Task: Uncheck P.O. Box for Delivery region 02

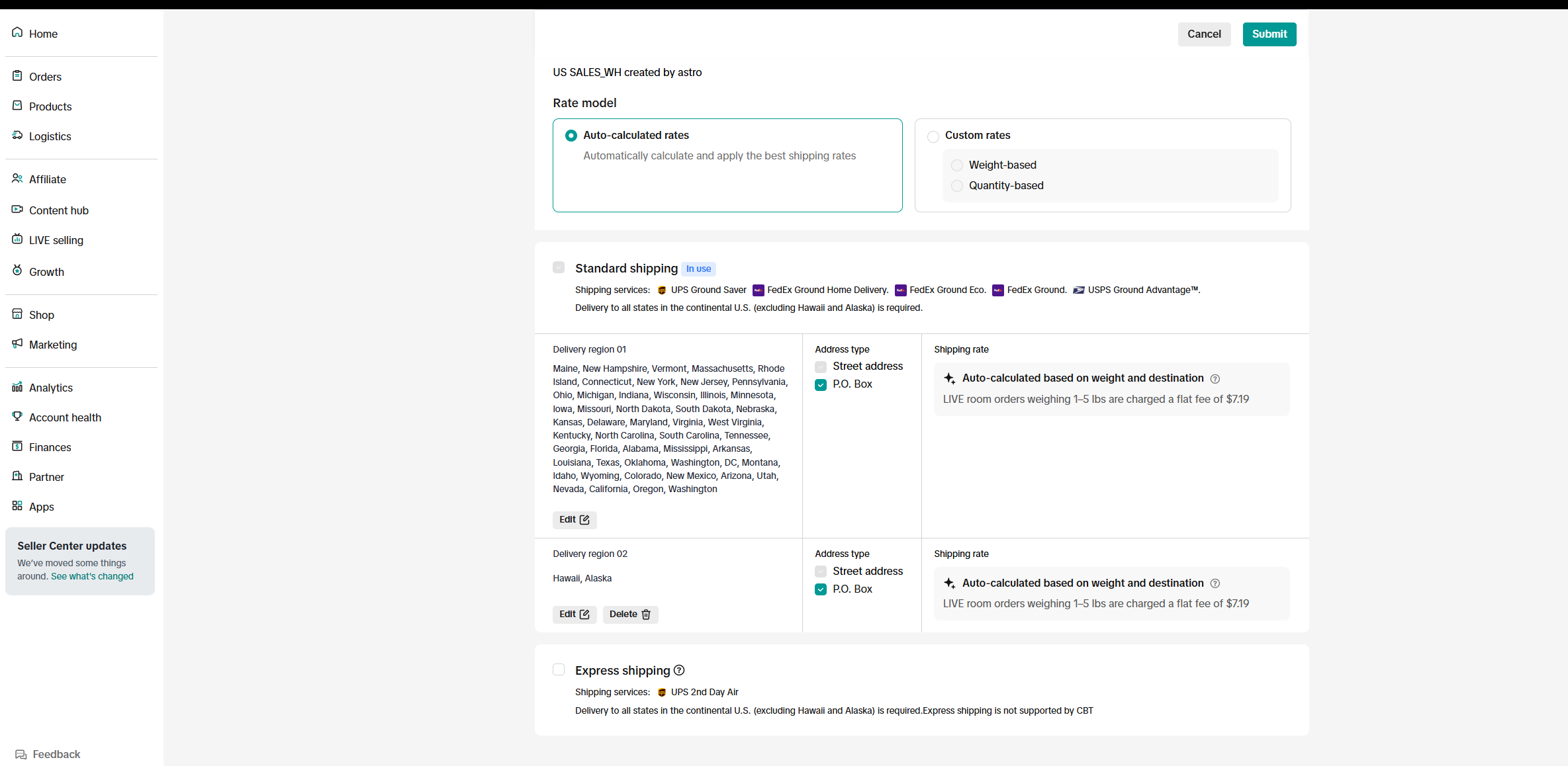Action: (x=821, y=589)
